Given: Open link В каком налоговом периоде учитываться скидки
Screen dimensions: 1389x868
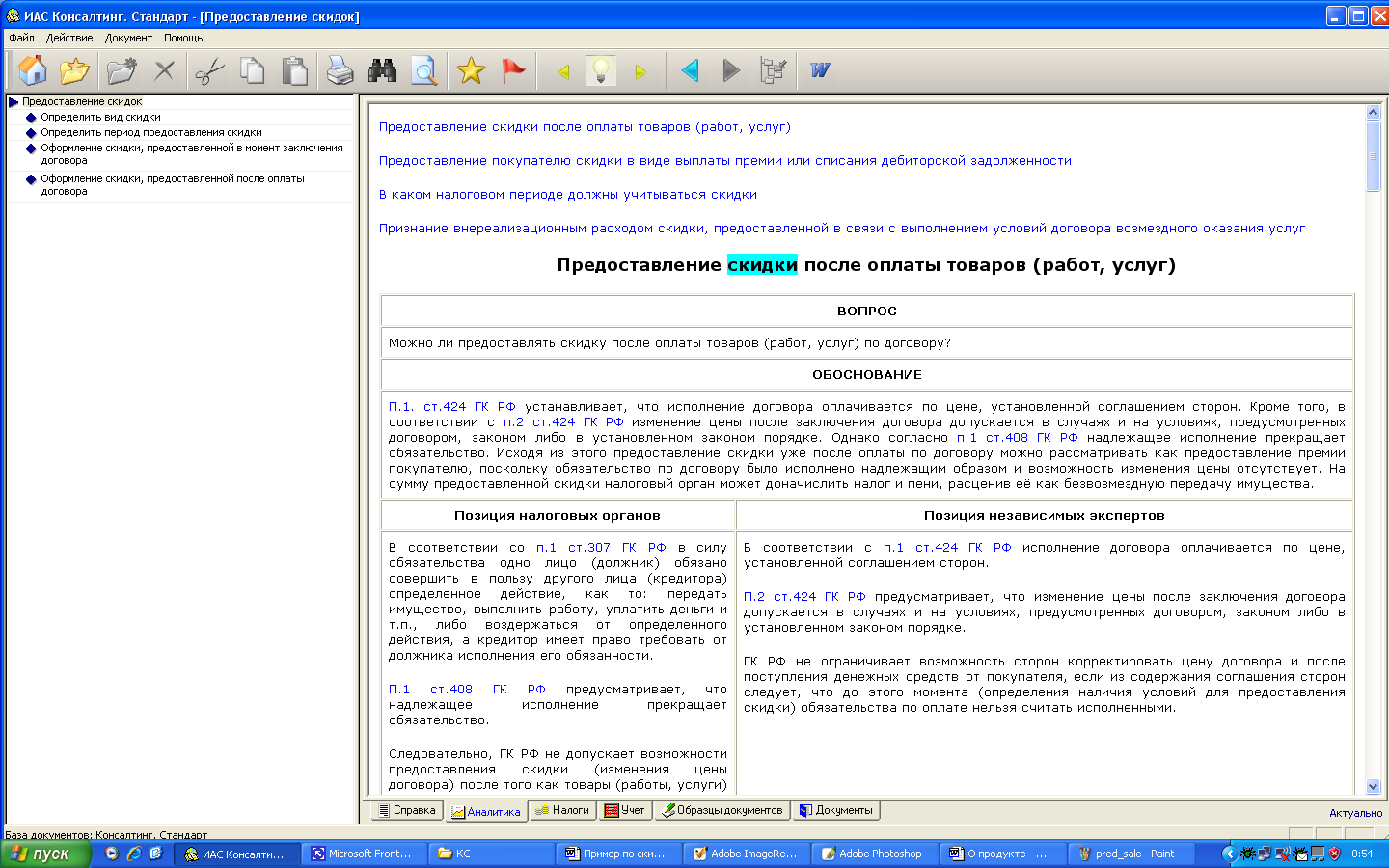Looking at the screenshot, I should pyautogui.click(x=568, y=194).
